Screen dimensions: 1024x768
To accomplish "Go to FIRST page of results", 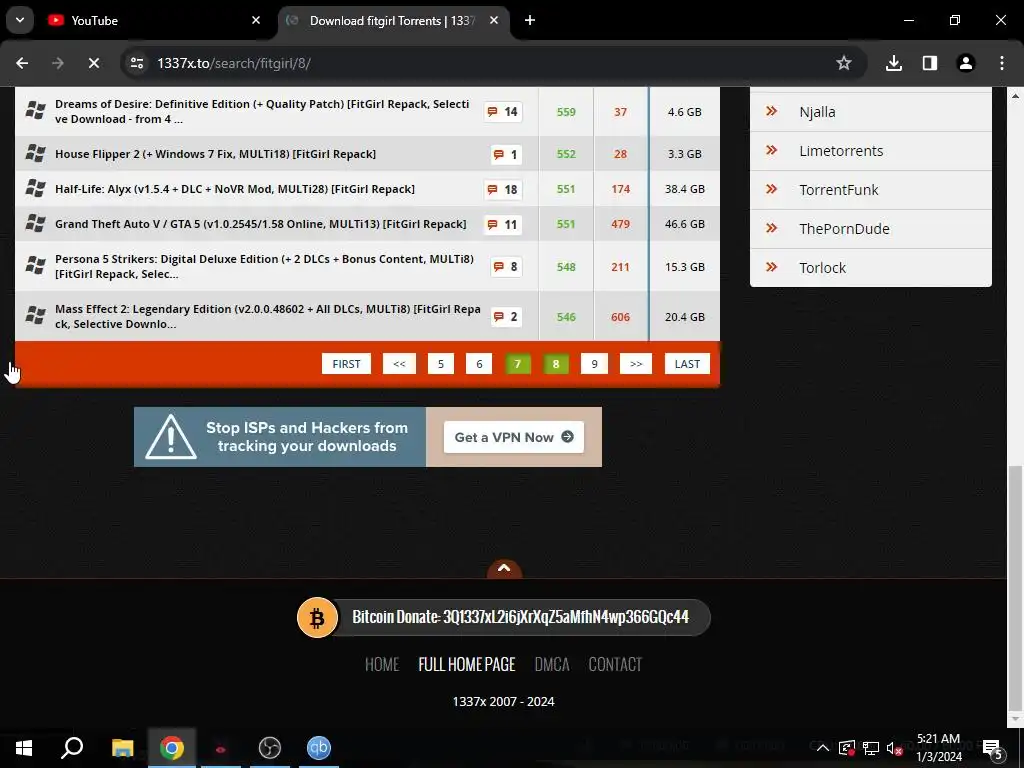I will 346,364.
